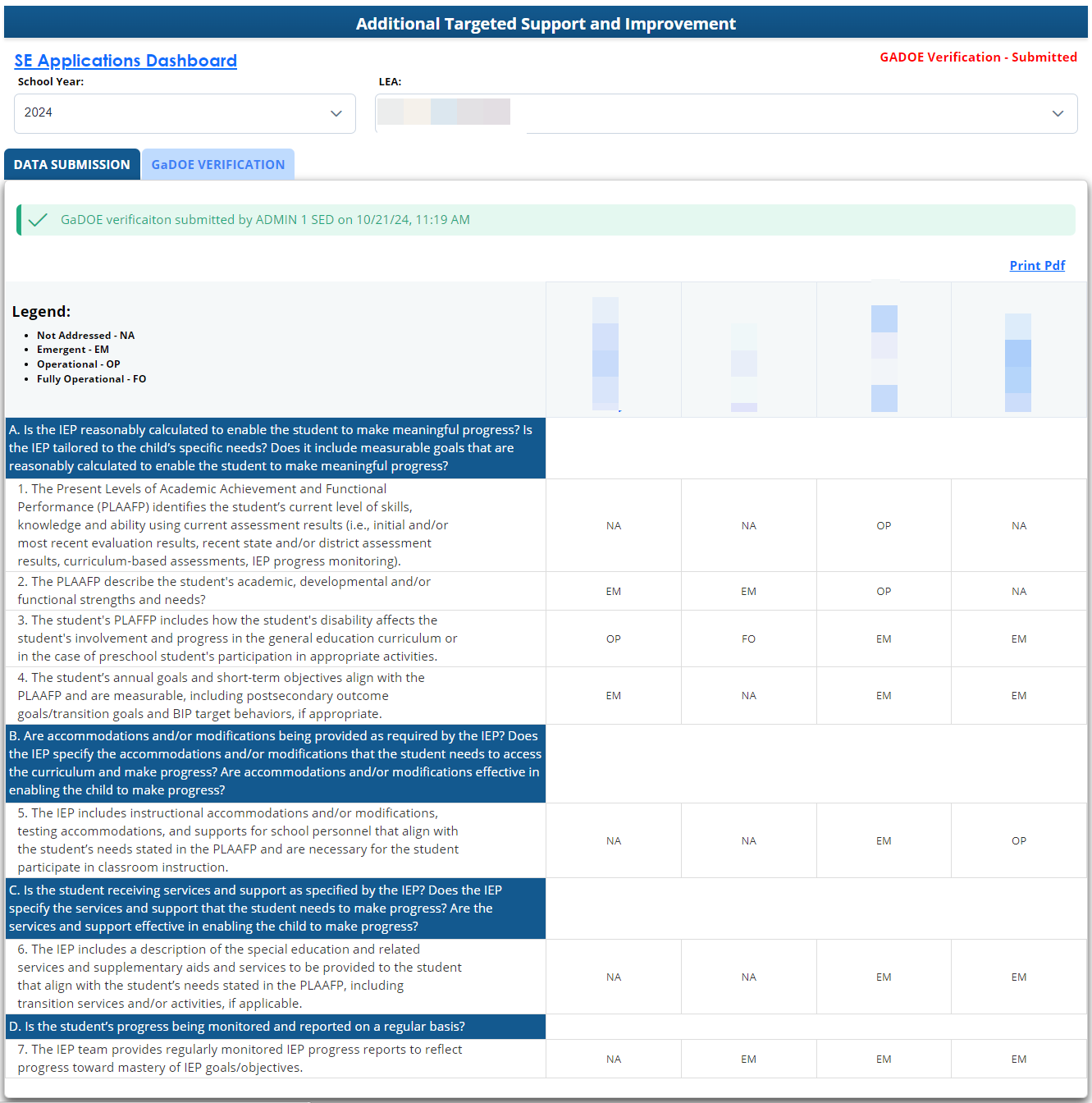The image size is (1092, 1103).
Task: Select section B header about accommodations
Action: pos(275,763)
